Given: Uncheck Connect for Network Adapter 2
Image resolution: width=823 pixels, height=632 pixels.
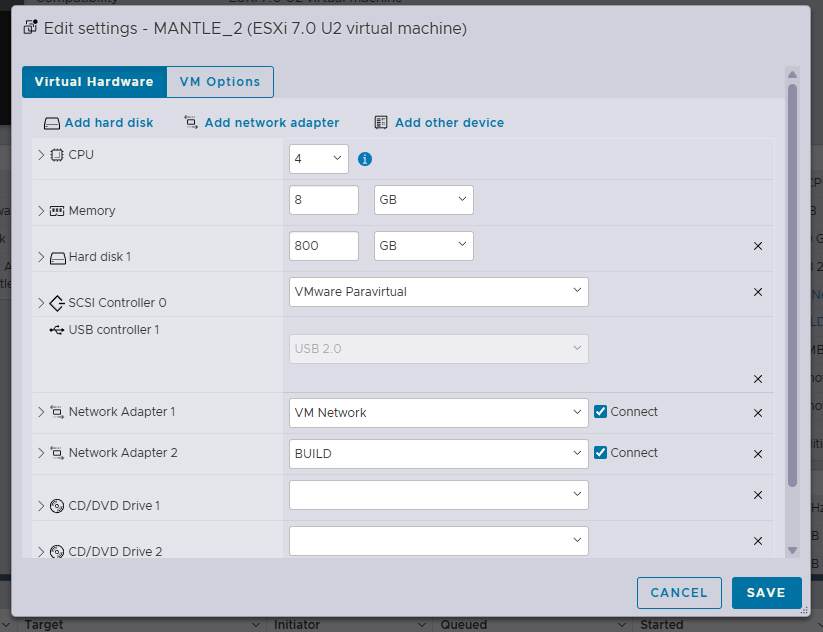Looking at the screenshot, I should (x=600, y=452).
